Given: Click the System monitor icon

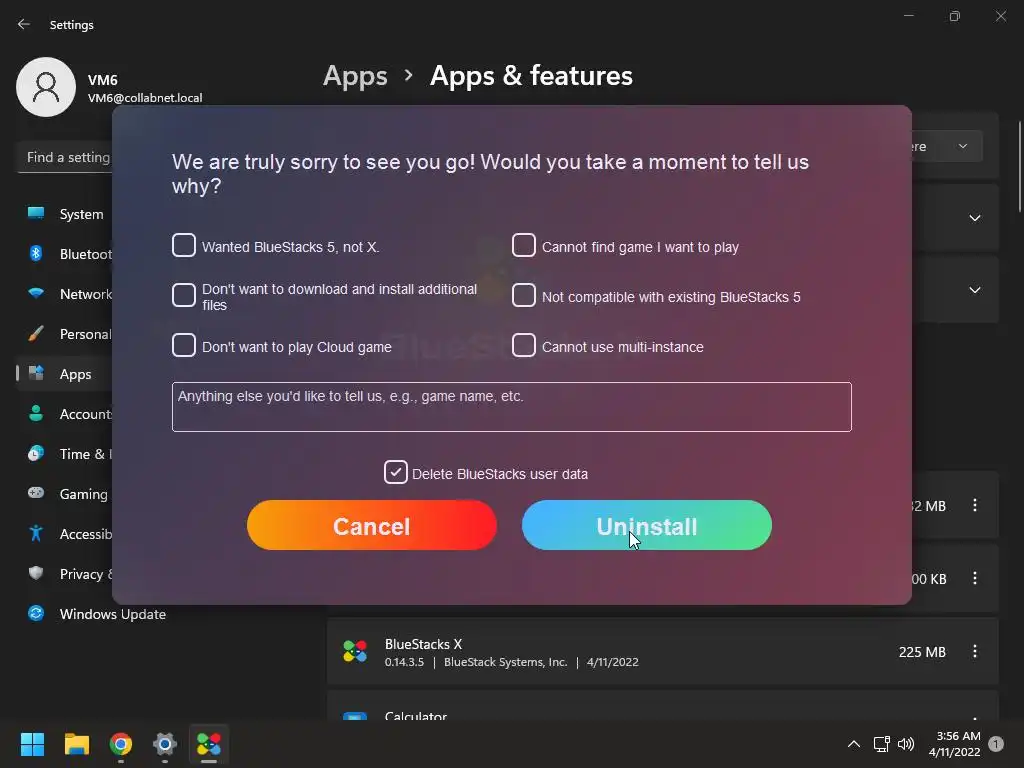Looking at the screenshot, I should (36, 213).
